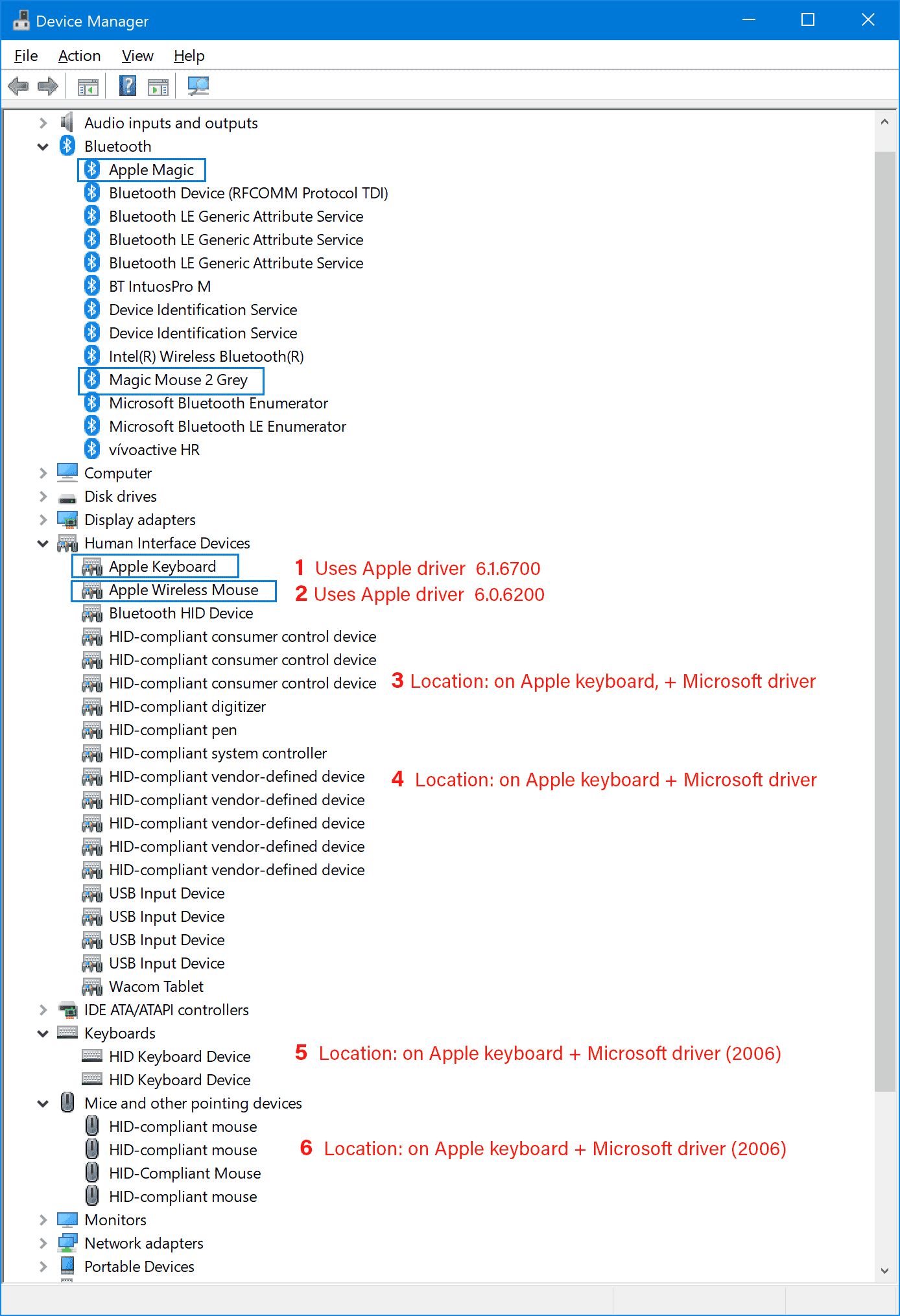Select Magic Mouse 2 Grey device

coord(178,380)
